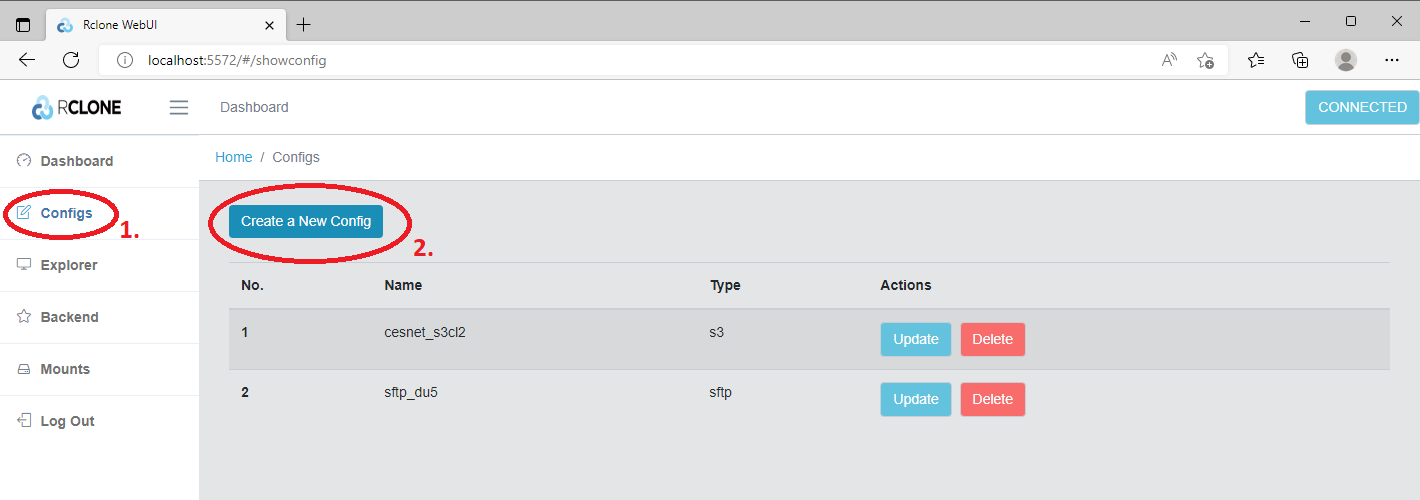This screenshot has height=500, width=1420.
Task: Click Log Out in the sidebar
Action: (x=67, y=421)
